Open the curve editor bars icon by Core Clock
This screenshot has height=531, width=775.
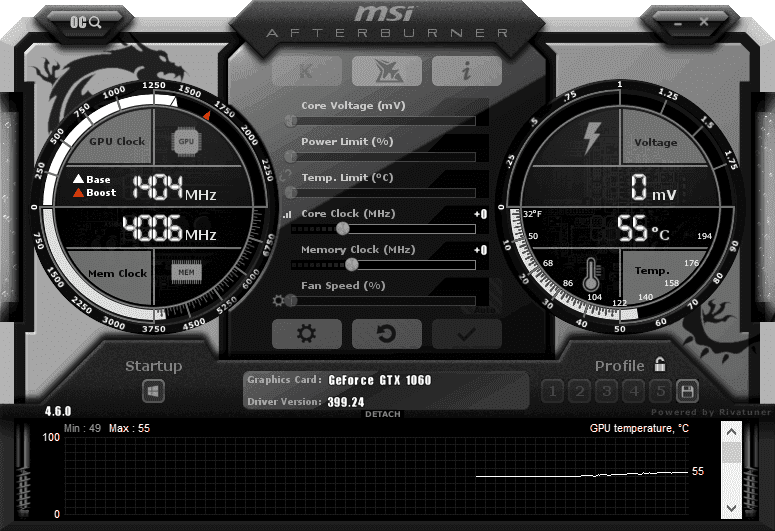287,215
